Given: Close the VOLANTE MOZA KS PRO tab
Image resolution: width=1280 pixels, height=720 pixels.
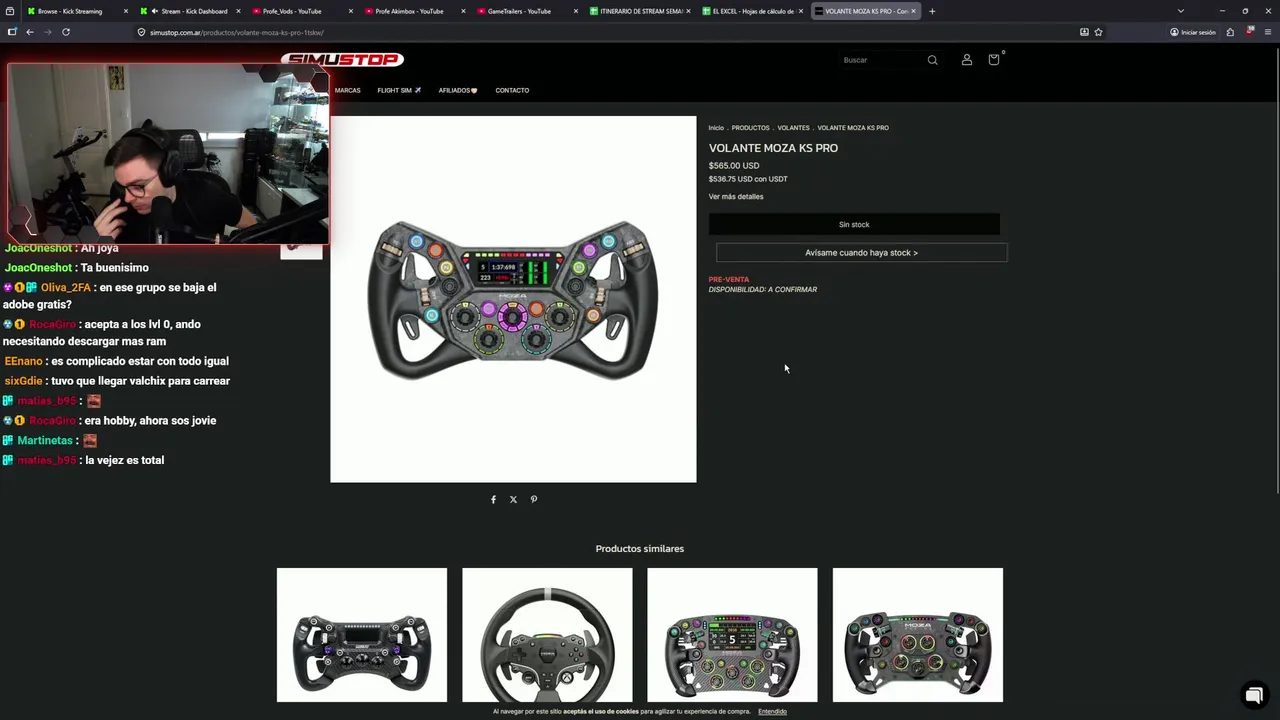Looking at the screenshot, I should [913, 11].
